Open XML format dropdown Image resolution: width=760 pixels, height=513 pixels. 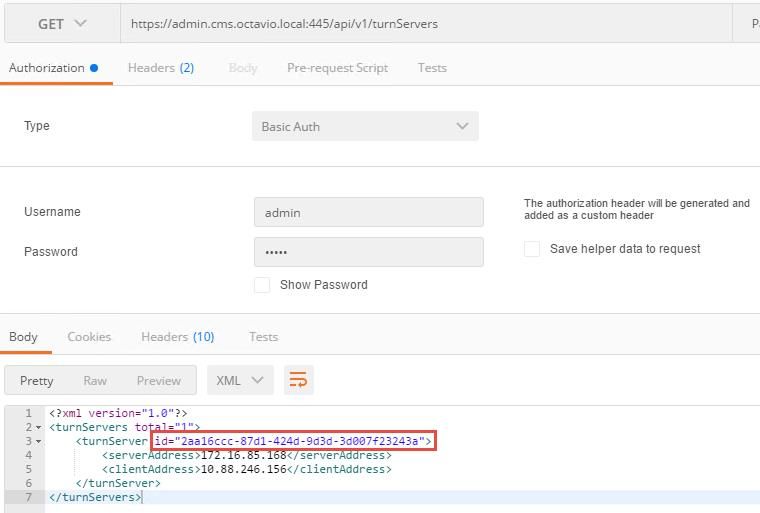coord(240,381)
